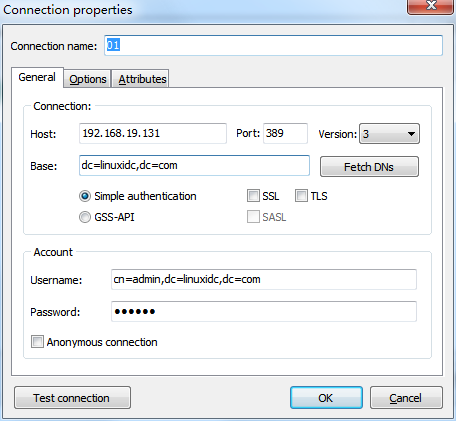The width and height of the screenshot is (456, 421).
Task: Click the Base DN input field
Action: pyautogui.click(x=194, y=165)
